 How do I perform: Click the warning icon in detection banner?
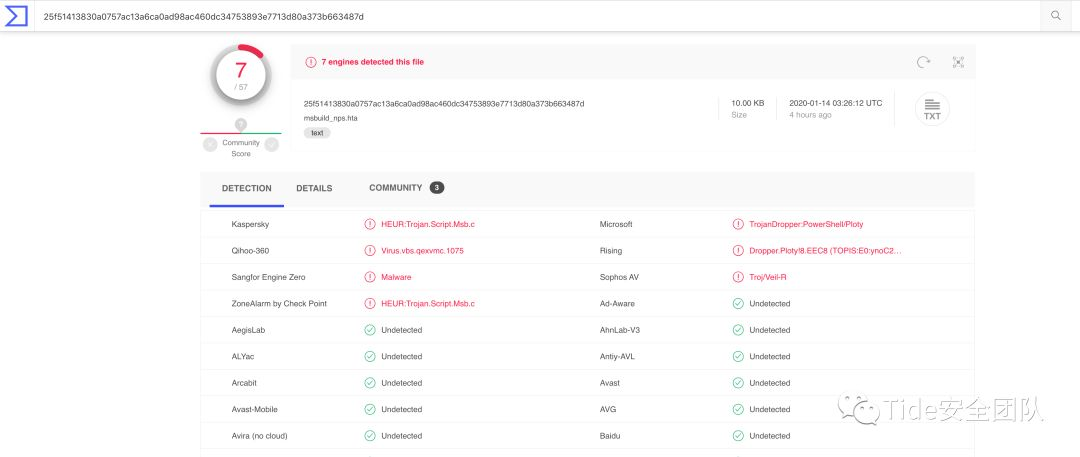[x=311, y=62]
